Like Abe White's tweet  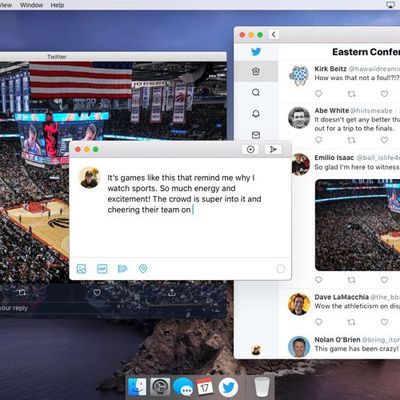[384, 140]
